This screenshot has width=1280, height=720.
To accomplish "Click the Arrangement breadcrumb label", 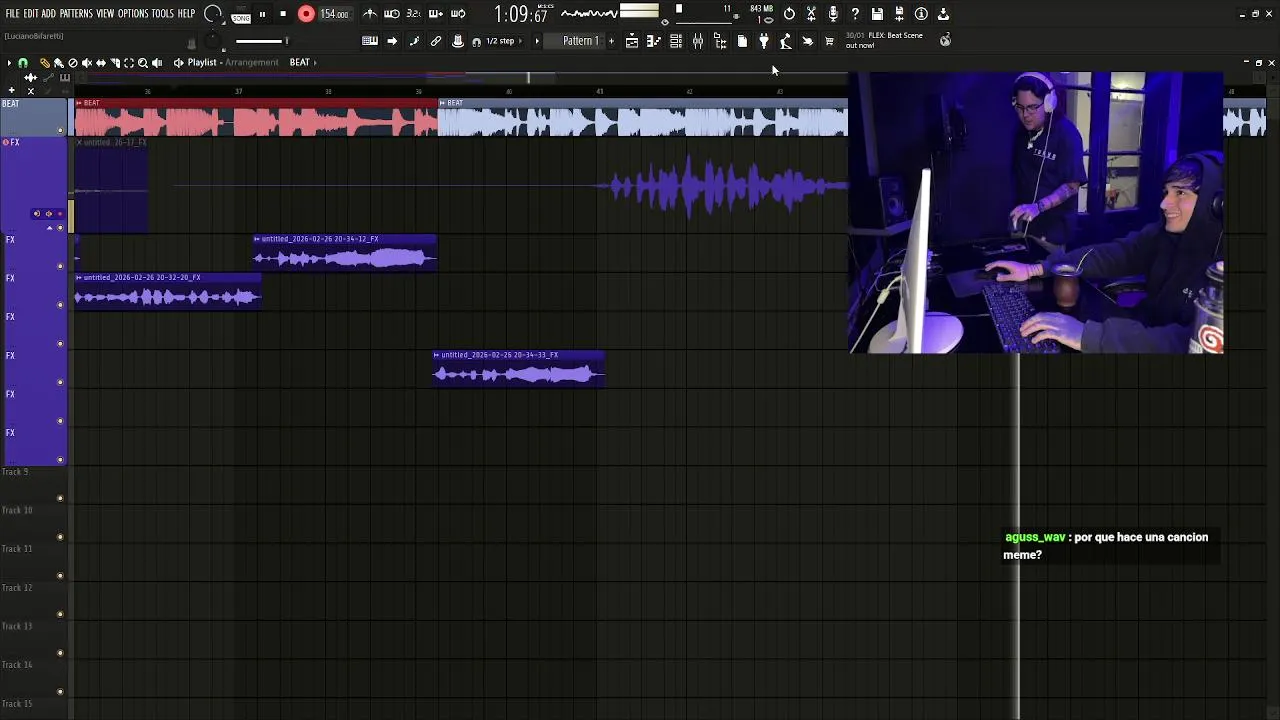I will (252, 62).
